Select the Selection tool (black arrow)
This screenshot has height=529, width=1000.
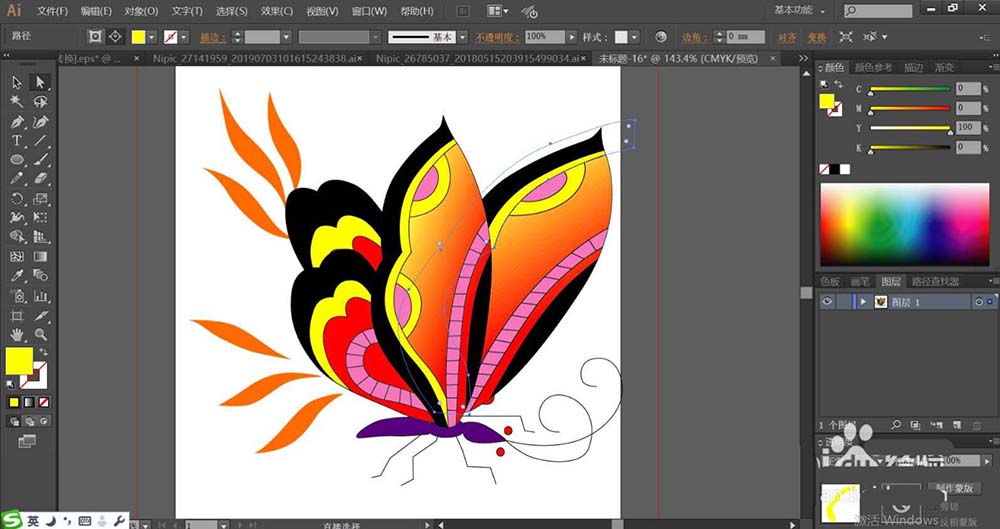(17, 82)
